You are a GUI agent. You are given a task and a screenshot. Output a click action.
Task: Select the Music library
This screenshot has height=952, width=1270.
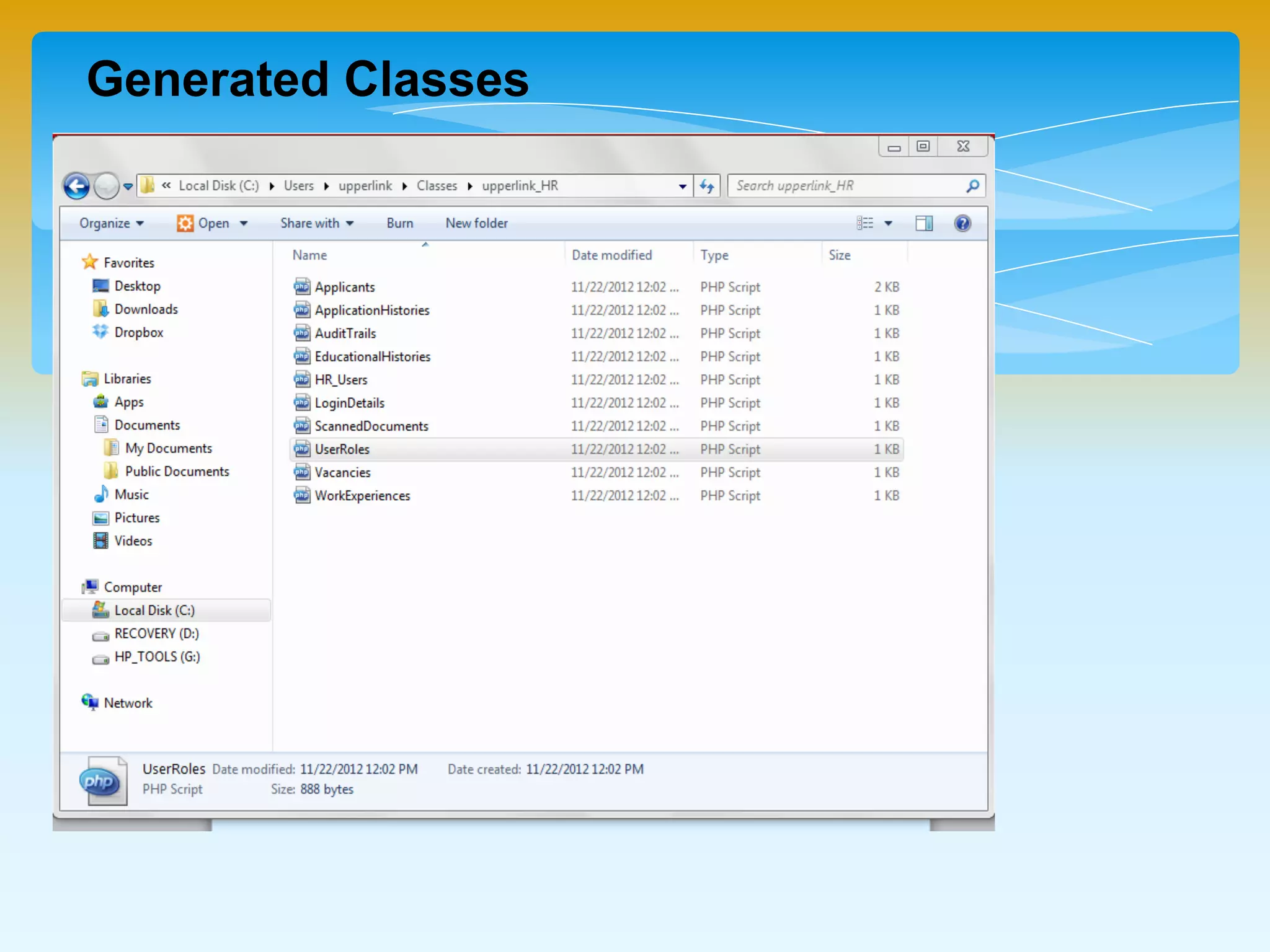click(x=121, y=495)
